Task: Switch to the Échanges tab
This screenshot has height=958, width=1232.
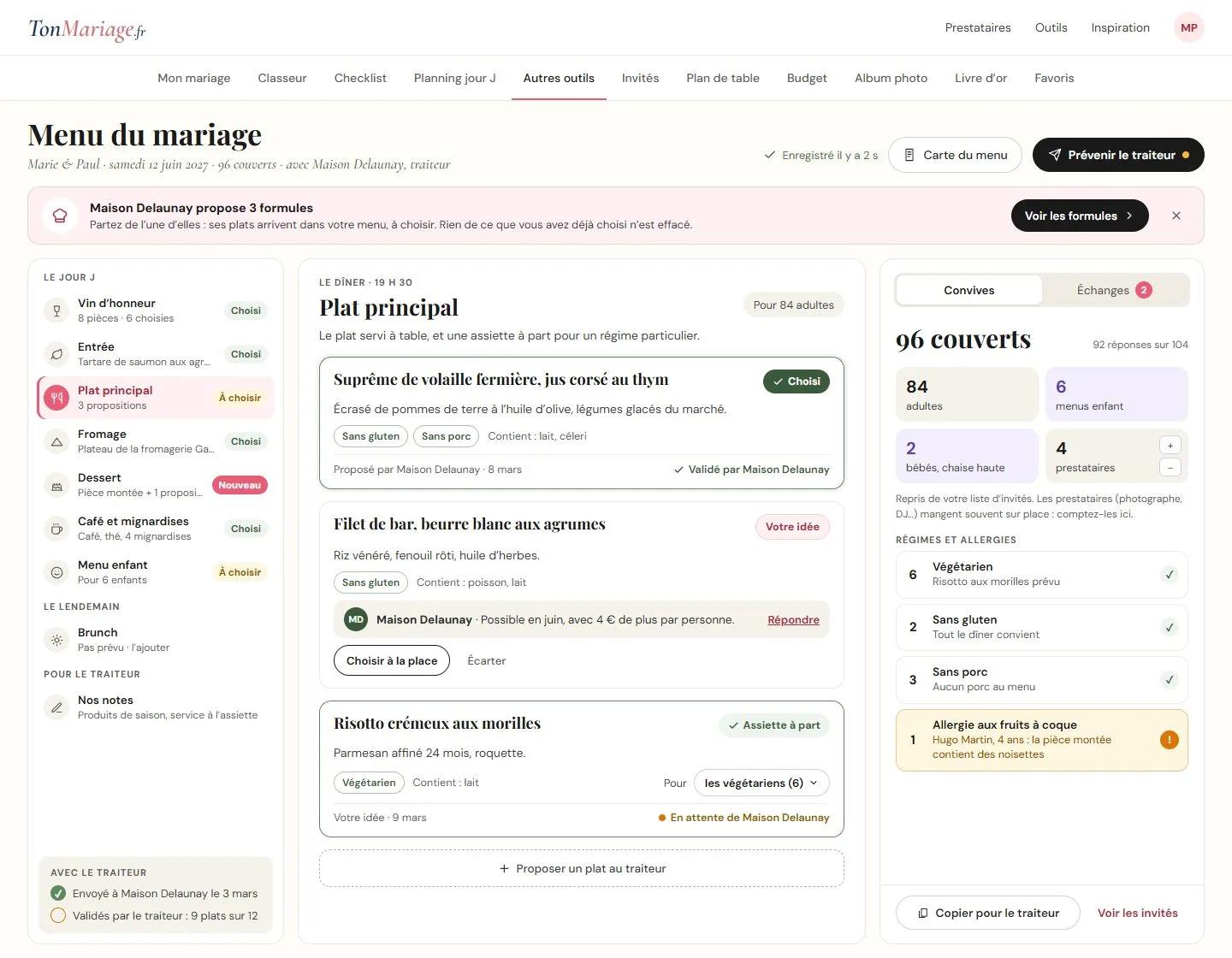Action: [1115, 290]
